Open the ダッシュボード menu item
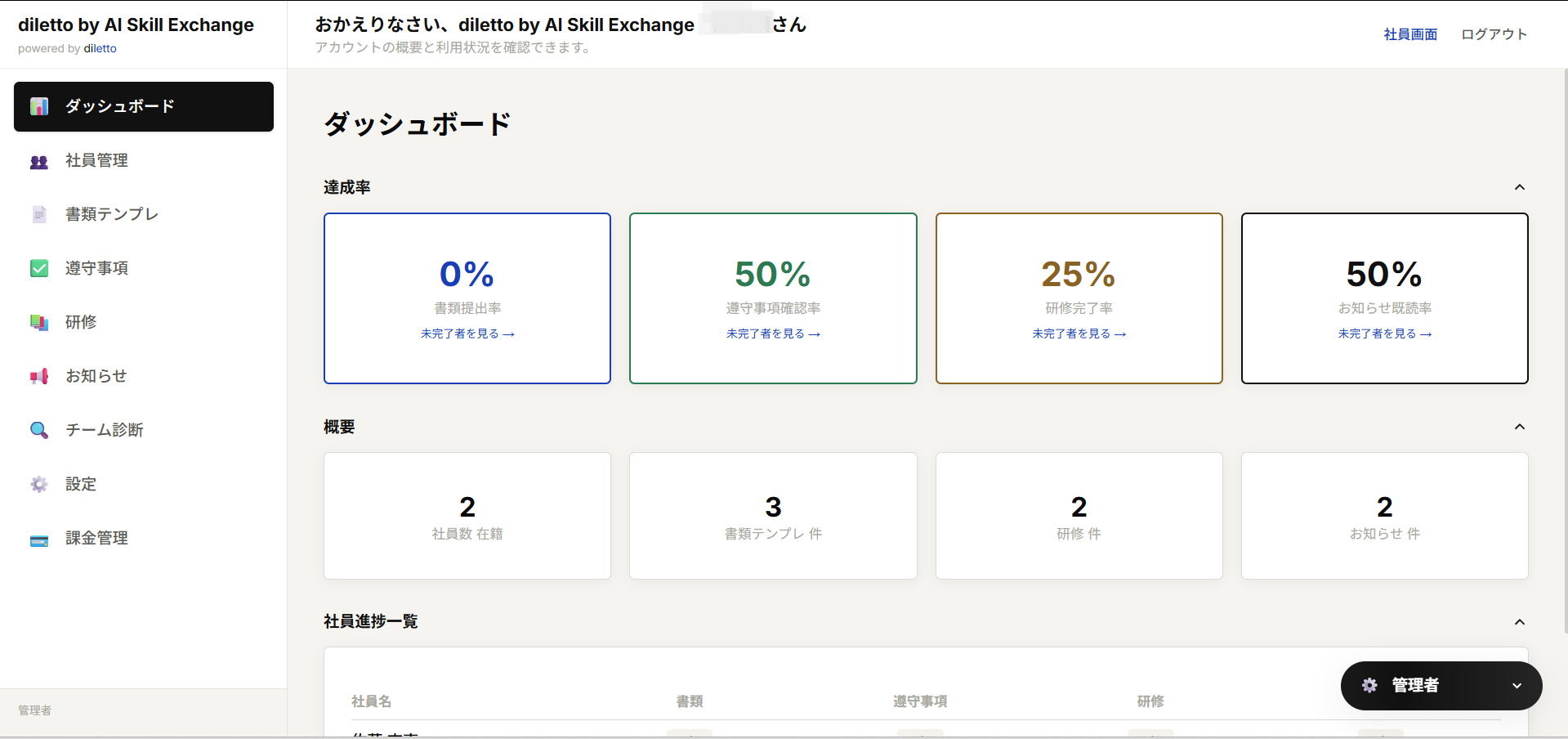The height and width of the screenshot is (739, 1568). (x=144, y=106)
